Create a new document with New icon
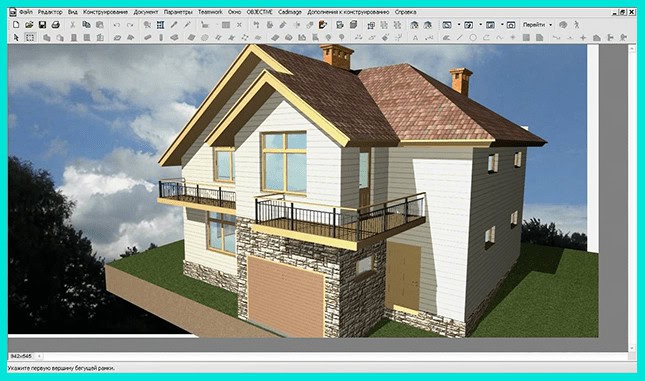 (16, 25)
